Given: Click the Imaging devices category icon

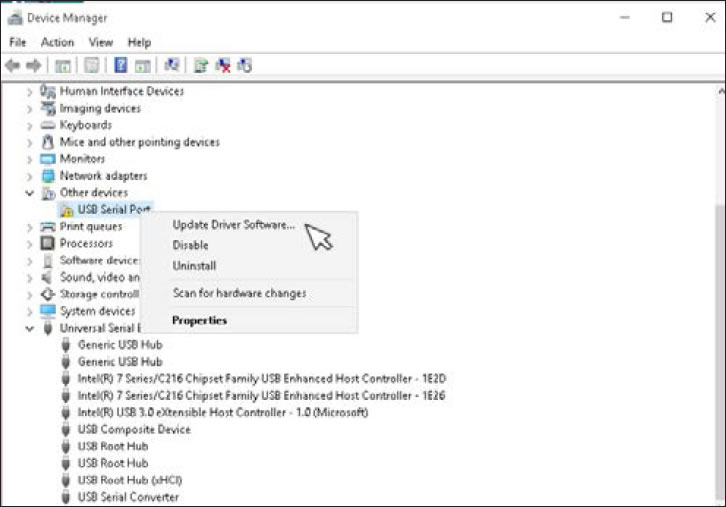Looking at the screenshot, I should click(x=48, y=108).
